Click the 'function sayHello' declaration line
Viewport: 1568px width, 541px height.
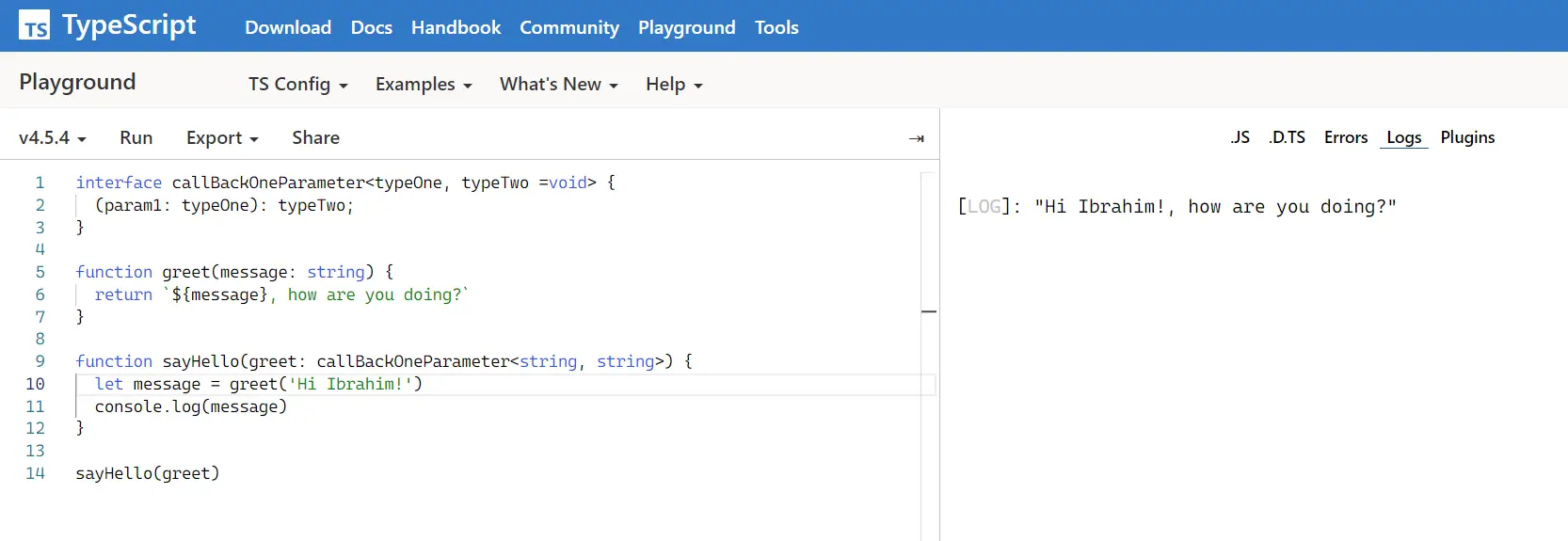click(384, 361)
